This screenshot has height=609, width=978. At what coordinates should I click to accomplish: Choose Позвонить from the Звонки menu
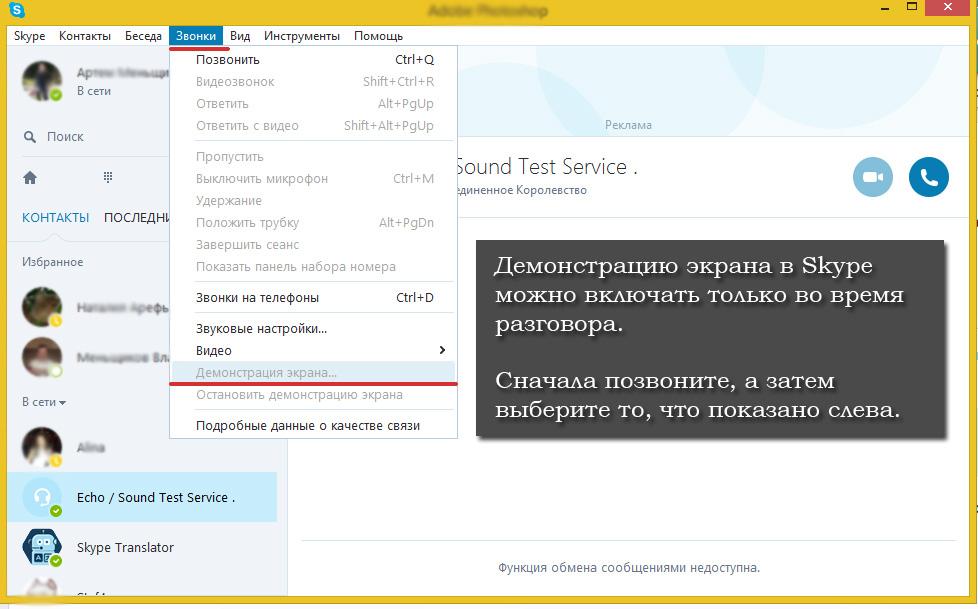click(314, 59)
